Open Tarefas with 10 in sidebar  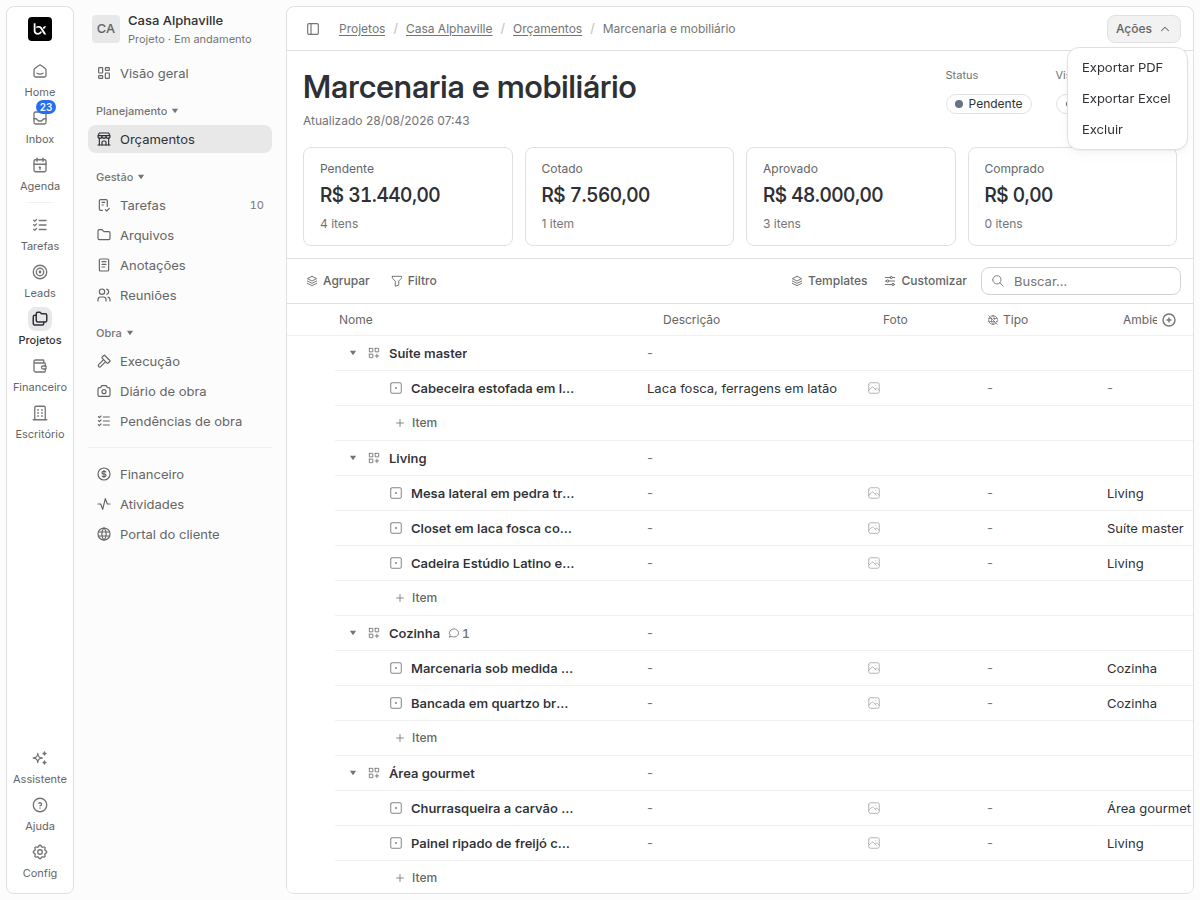[x=180, y=206]
